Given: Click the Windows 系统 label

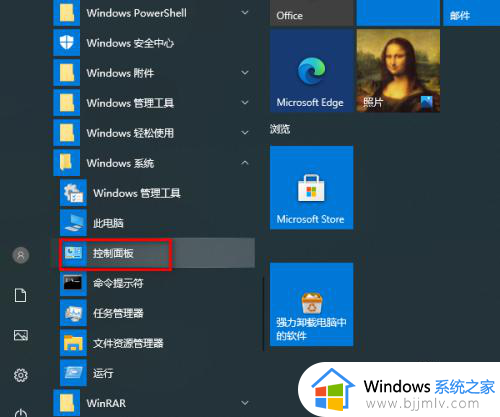Looking at the screenshot, I should click(120, 163).
